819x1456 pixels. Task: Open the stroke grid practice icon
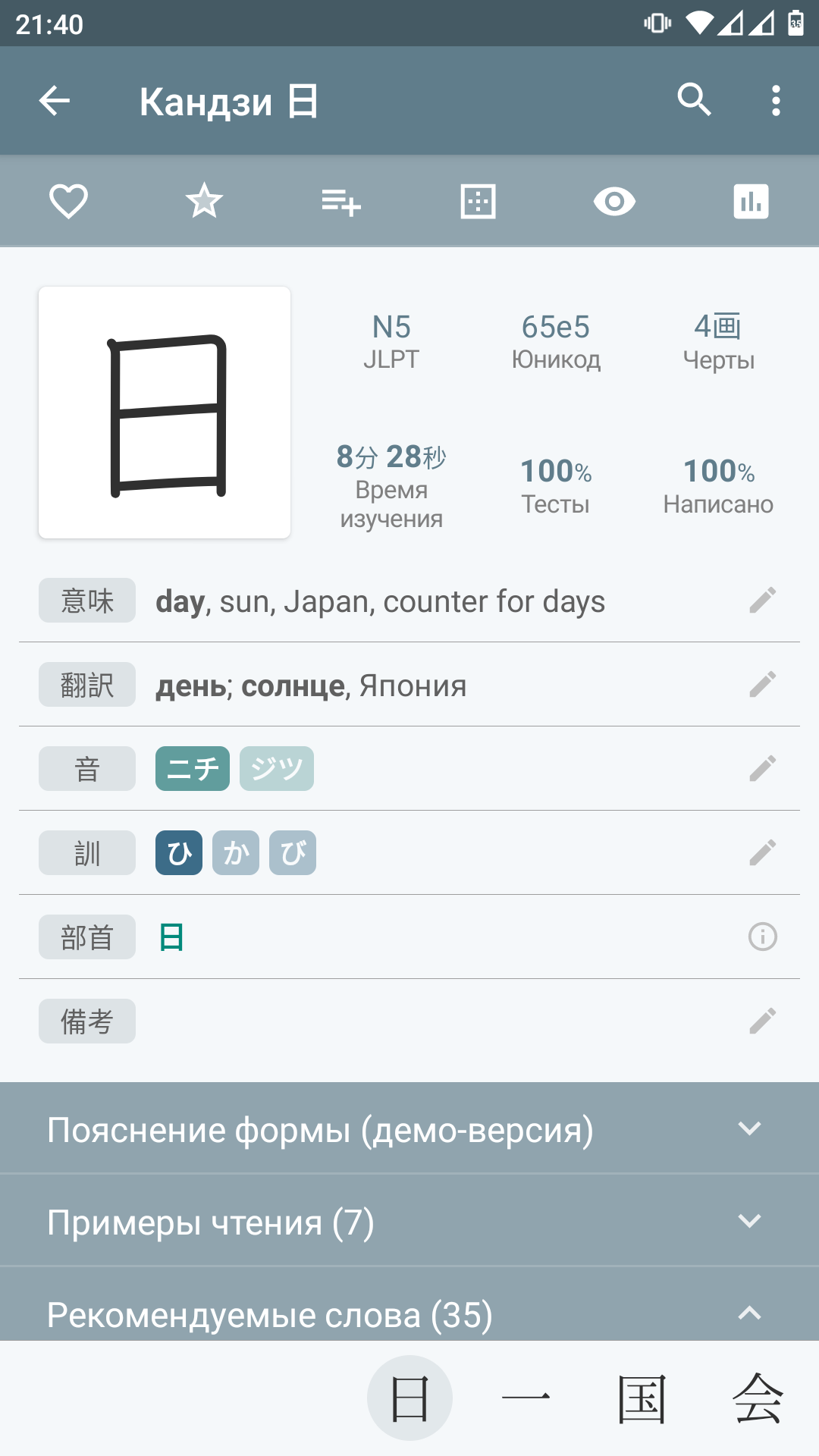(x=478, y=202)
